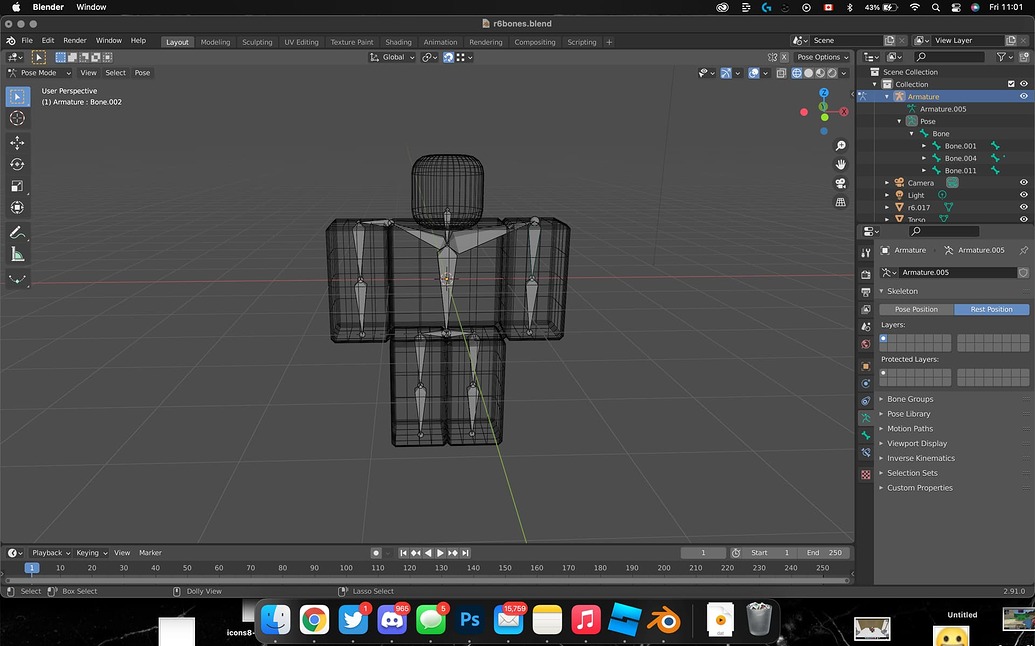Image resolution: width=1035 pixels, height=646 pixels.
Task: Click the Pan view hand icon
Action: pos(840,164)
